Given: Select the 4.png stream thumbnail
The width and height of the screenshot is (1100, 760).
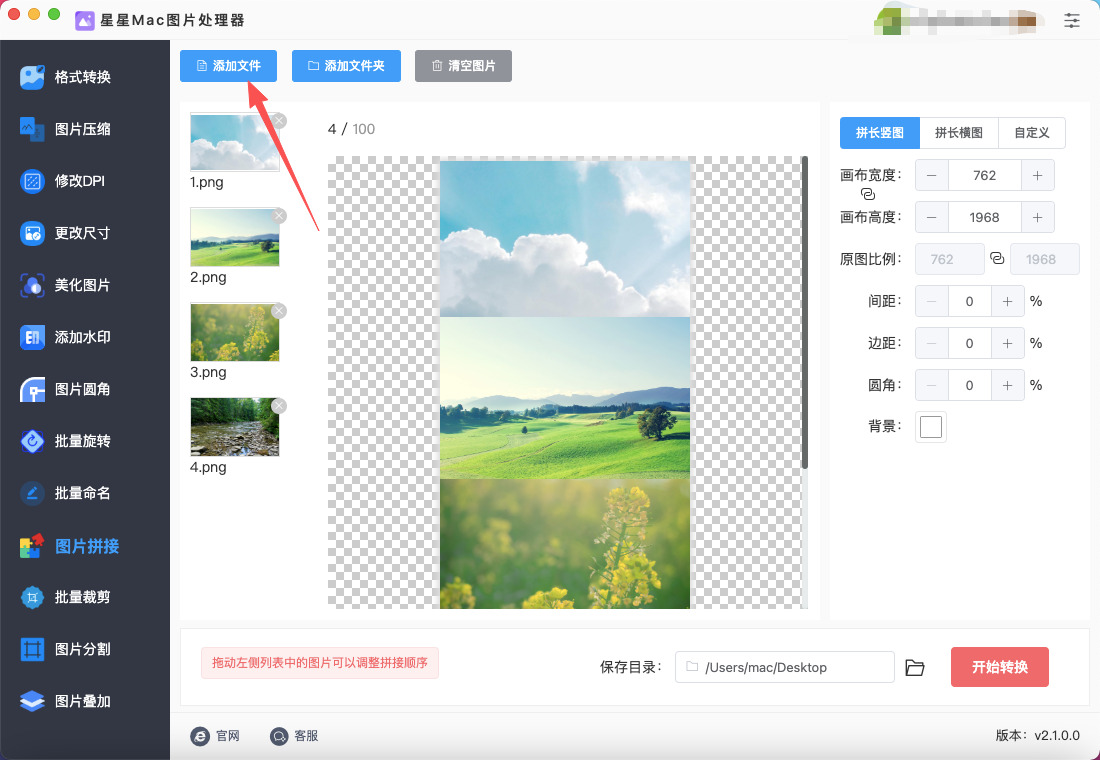Looking at the screenshot, I should pos(234,427).
